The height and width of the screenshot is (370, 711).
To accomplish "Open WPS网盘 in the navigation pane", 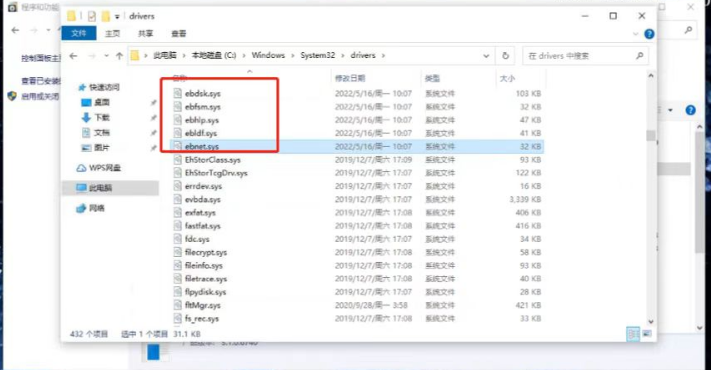I will [x=105, y=168].
